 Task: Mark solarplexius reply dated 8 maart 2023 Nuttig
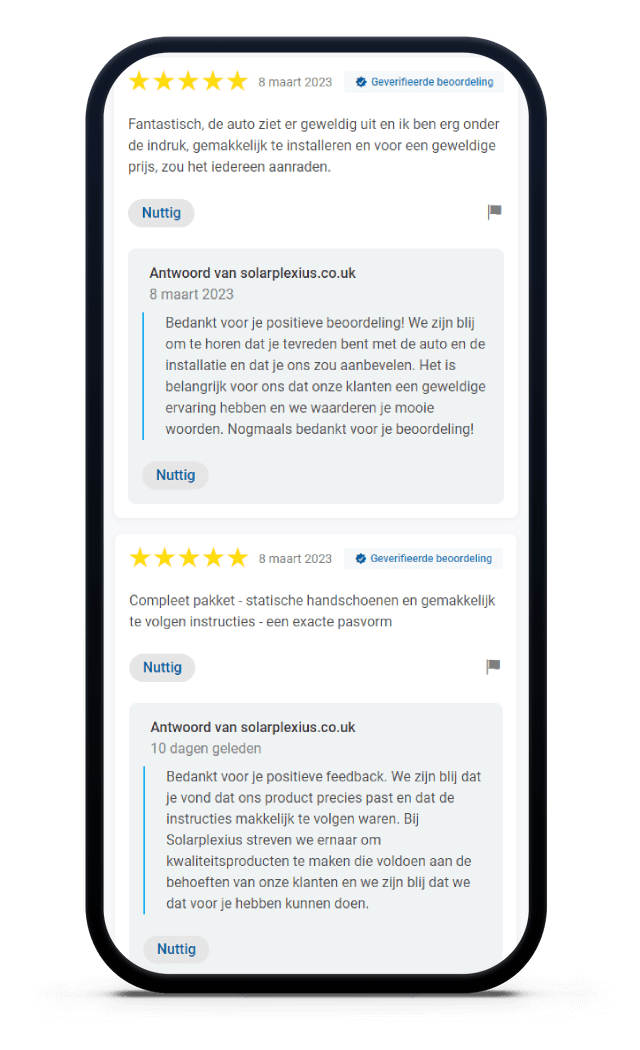pyautogui.click(x=175, y=475)
